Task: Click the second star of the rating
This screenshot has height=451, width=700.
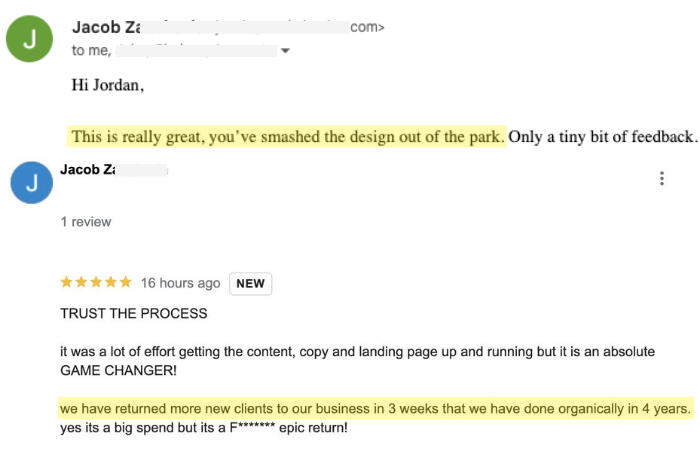Action: pyautogui.click(x=82, y=283)
